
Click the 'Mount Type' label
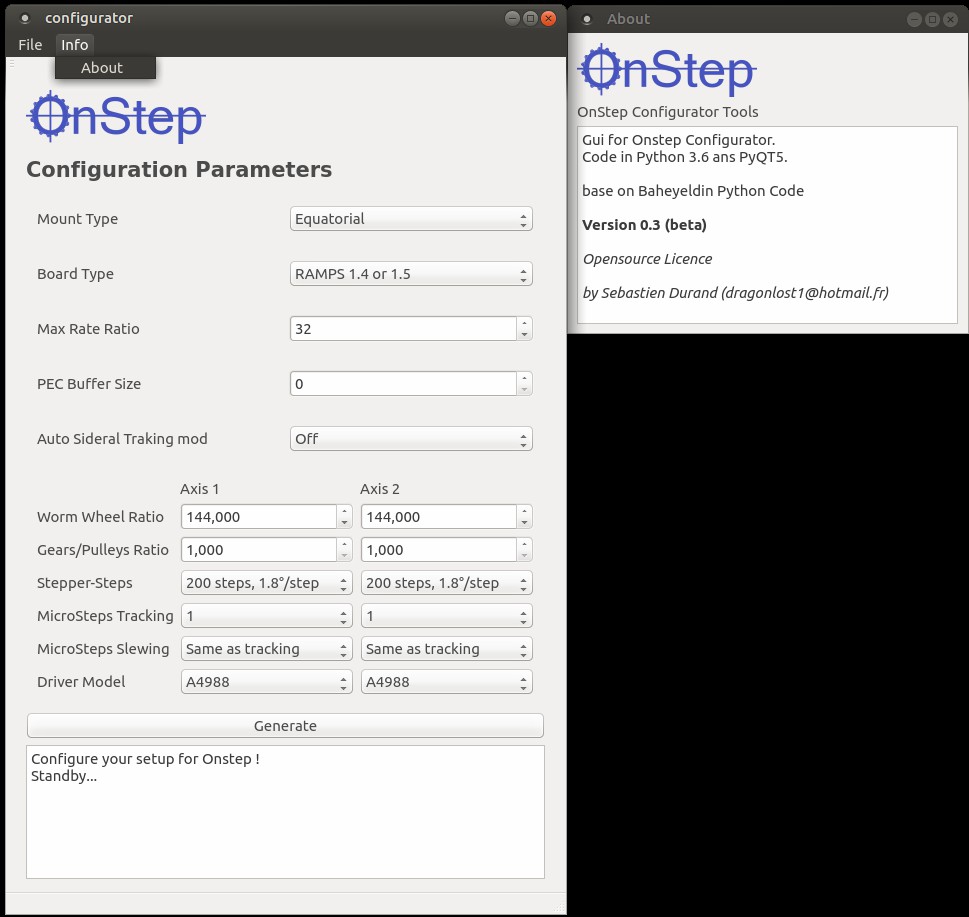pos(77,219)
